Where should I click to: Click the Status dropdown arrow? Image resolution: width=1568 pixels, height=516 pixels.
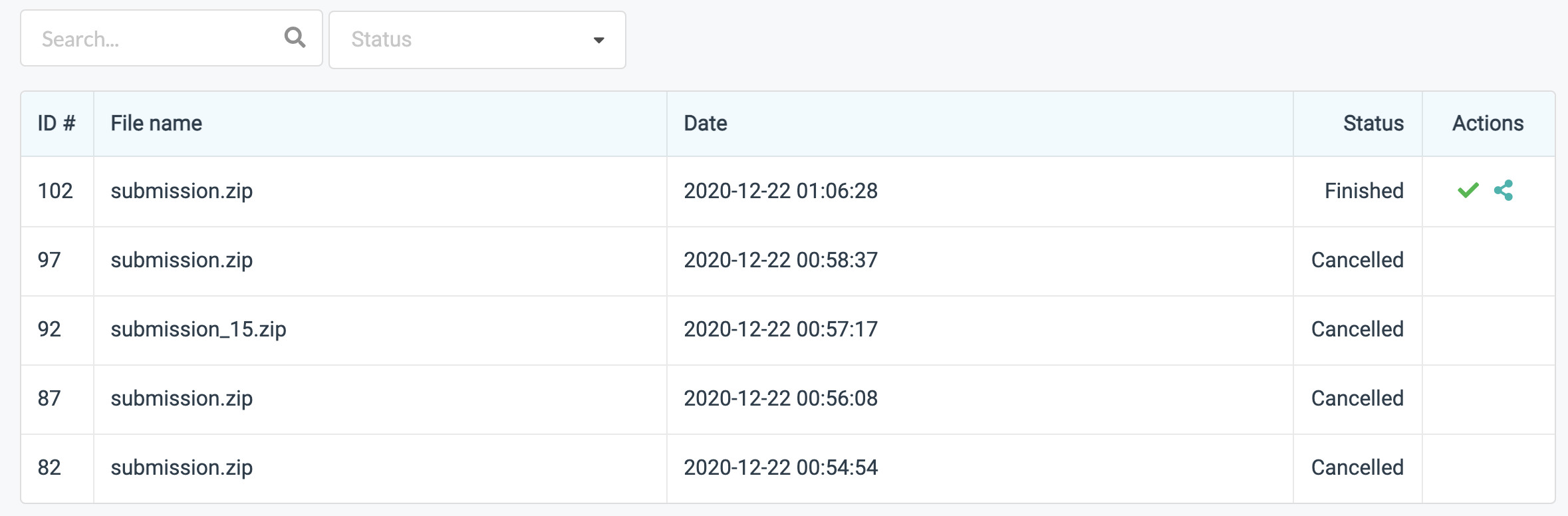(599, 40)
